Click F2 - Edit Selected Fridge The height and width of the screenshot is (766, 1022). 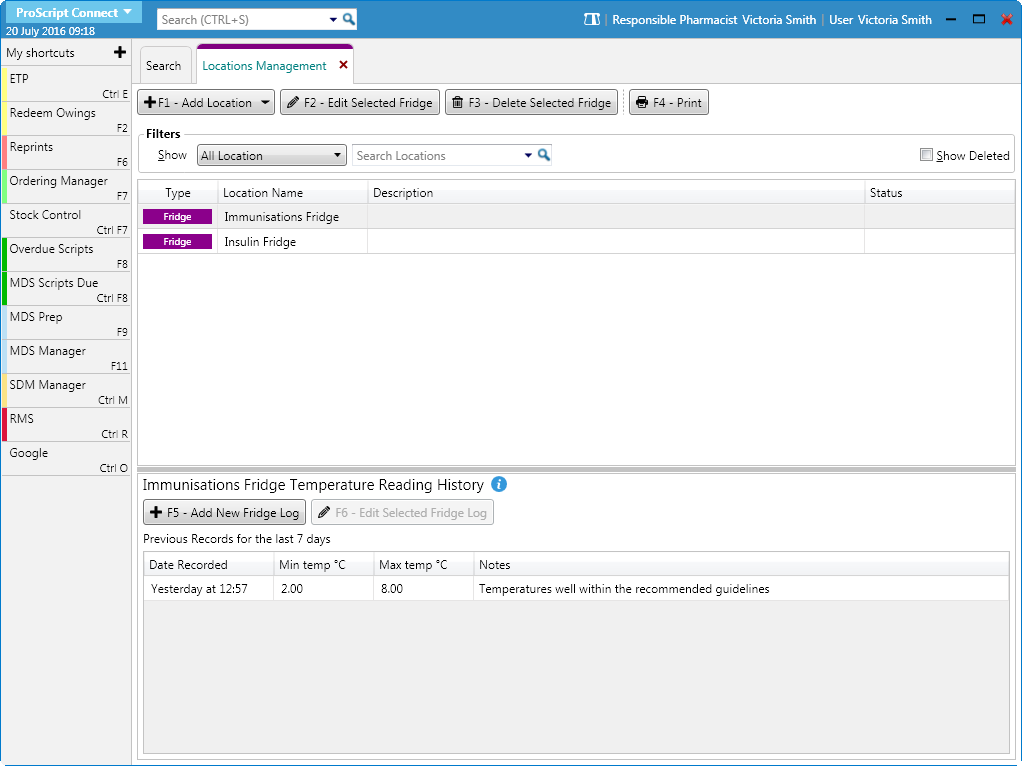360,102
